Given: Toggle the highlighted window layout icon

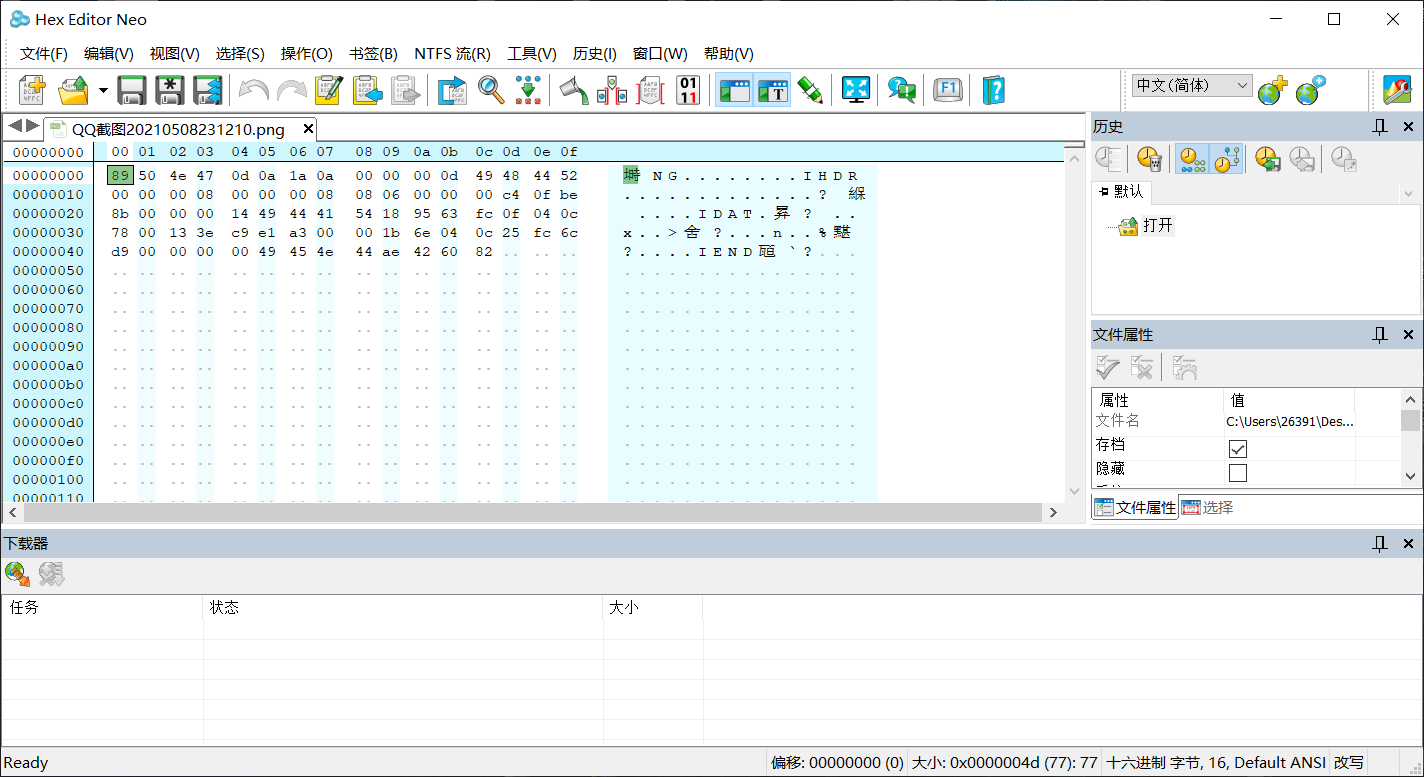Looking at the screenshot, I should coord(734,90).
